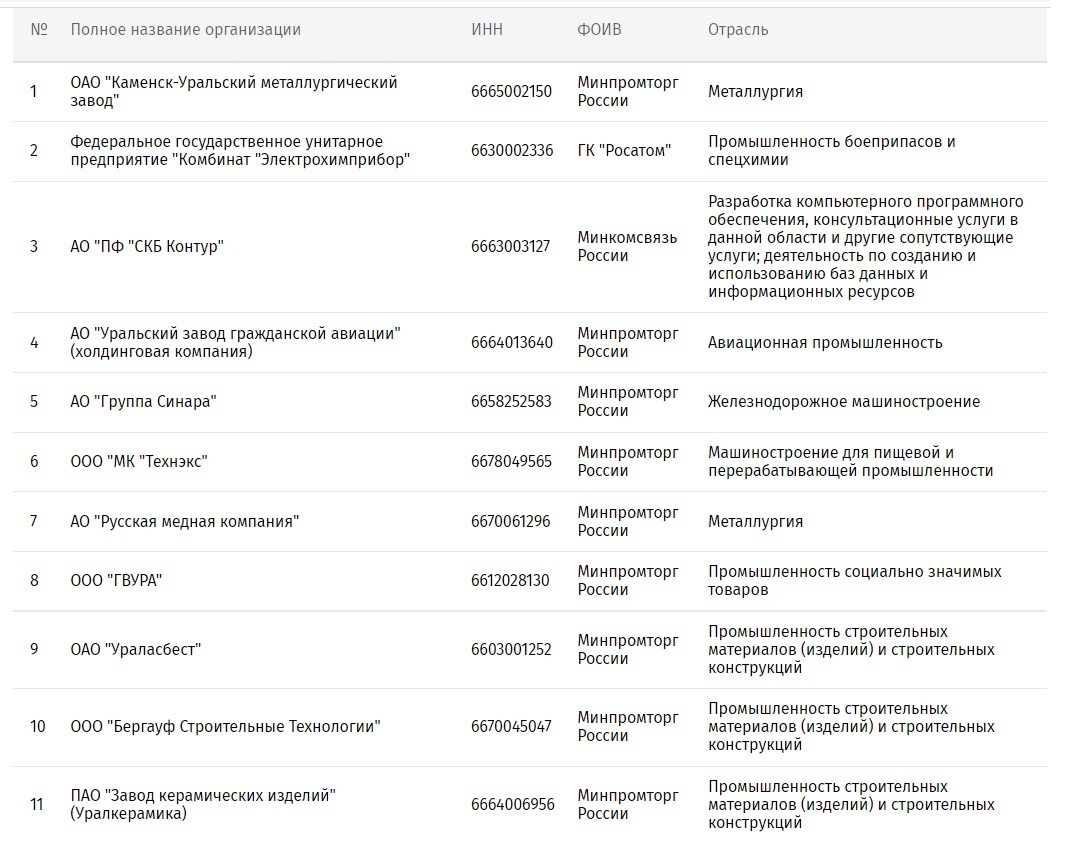Select the "Минкомсвязь России" cell
The image size is (1066, 841).
pyautogui.click(x=627, y=246)
